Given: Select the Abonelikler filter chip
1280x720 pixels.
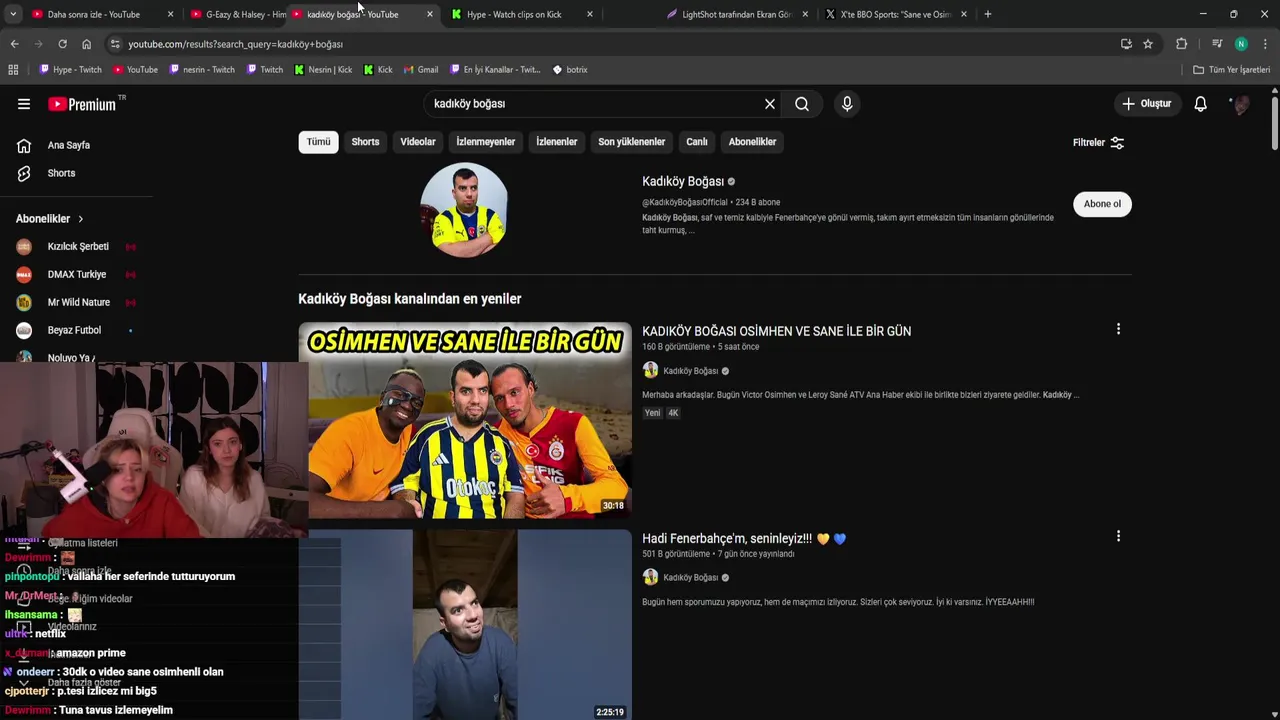Looking at the screenshot, I should pyautogui.click(x=752, y=142).
